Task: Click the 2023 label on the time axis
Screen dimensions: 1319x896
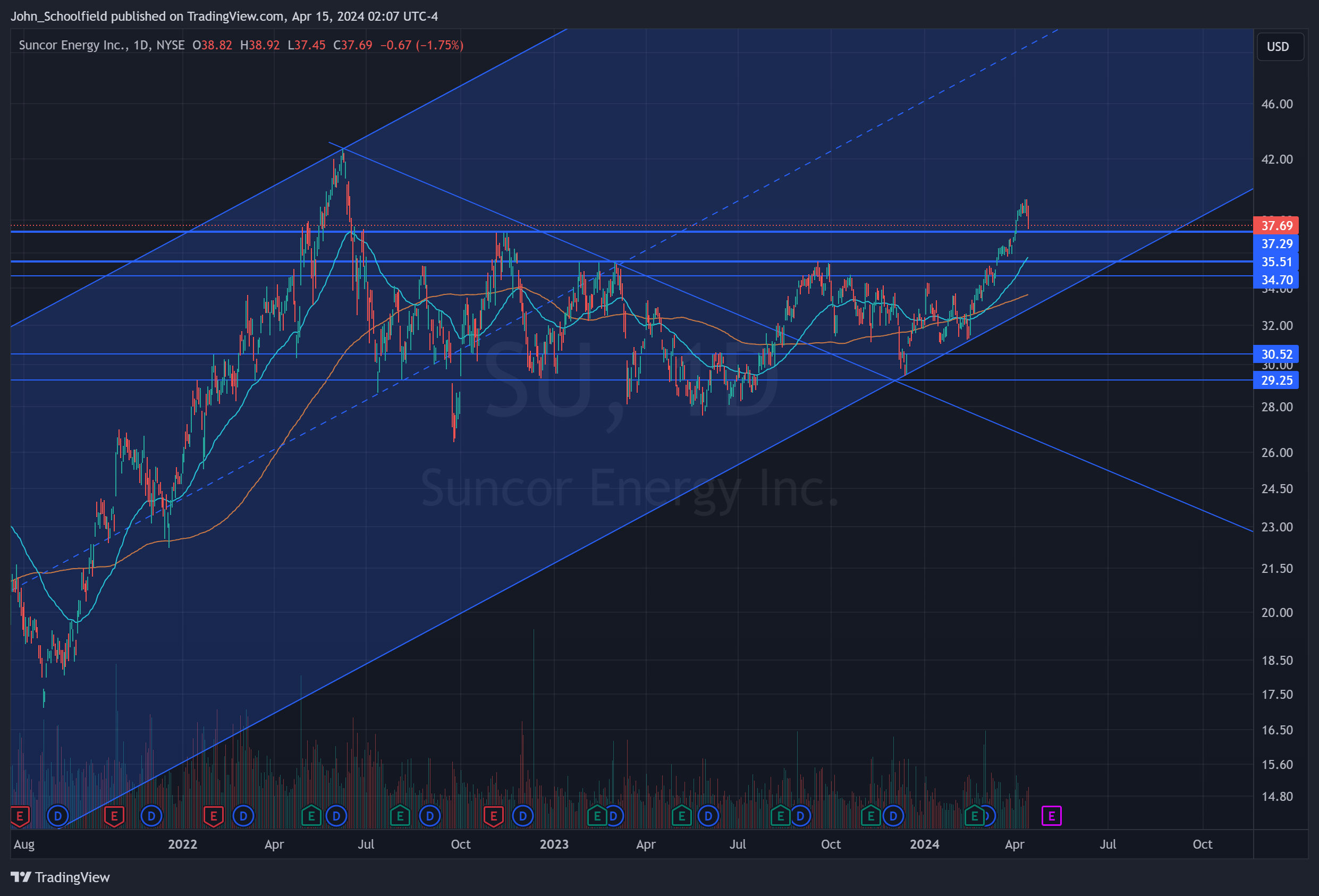Action: pyautogui.click(x=554, y=844)
